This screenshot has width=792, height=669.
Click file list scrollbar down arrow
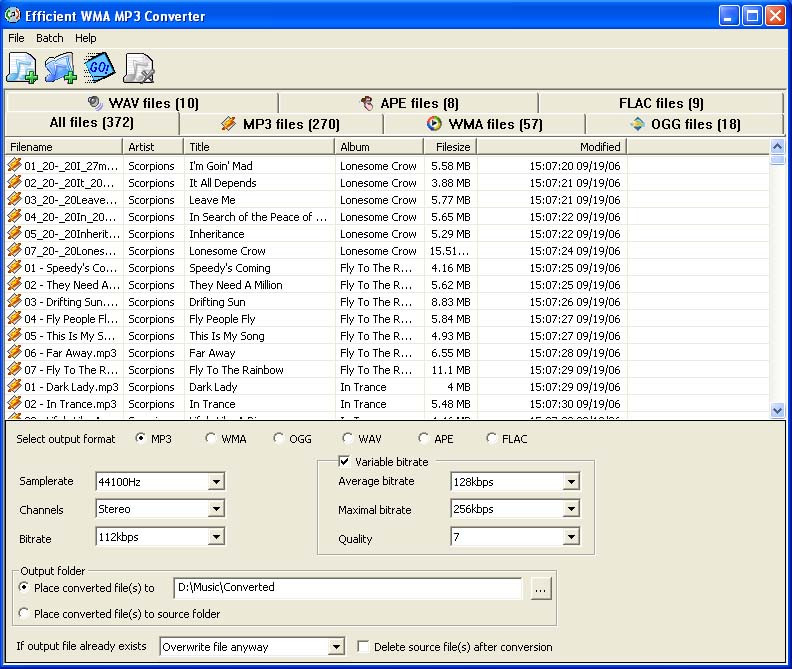[x=777, y=411]
